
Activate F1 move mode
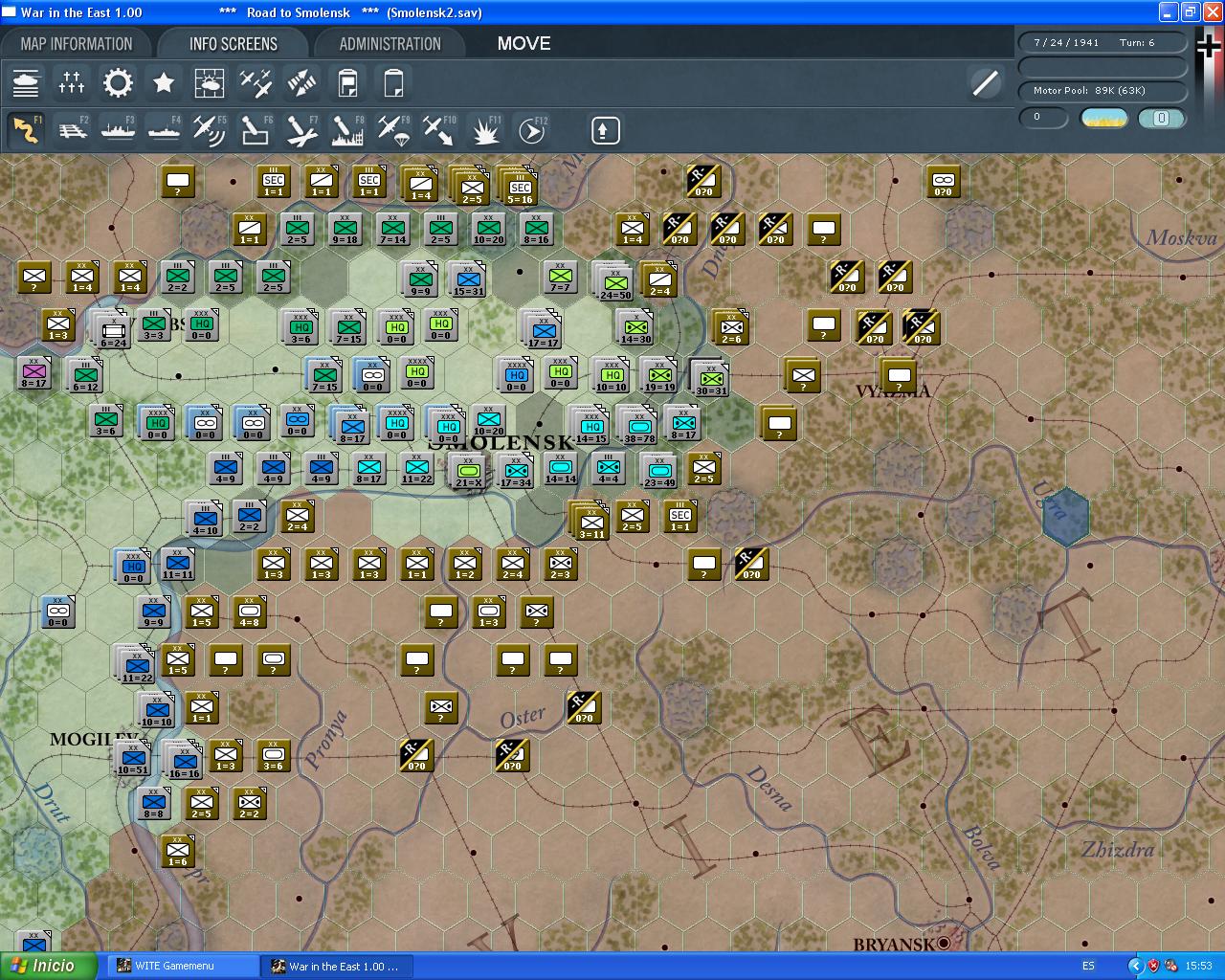pyautogui.click(x=26, y=130)
